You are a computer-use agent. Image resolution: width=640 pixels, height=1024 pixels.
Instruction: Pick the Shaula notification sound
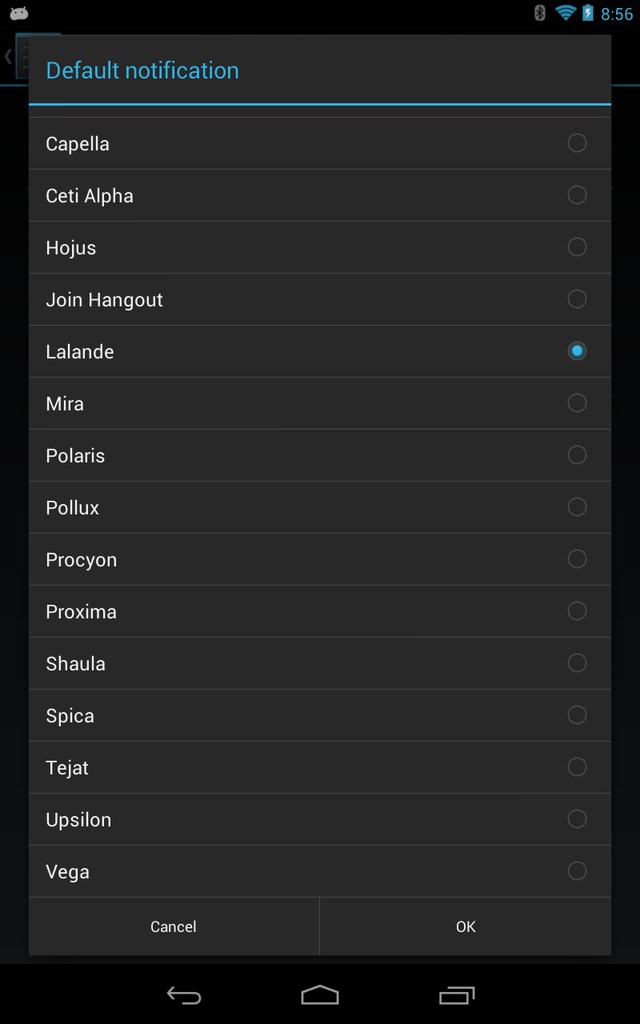click(320, 663)
